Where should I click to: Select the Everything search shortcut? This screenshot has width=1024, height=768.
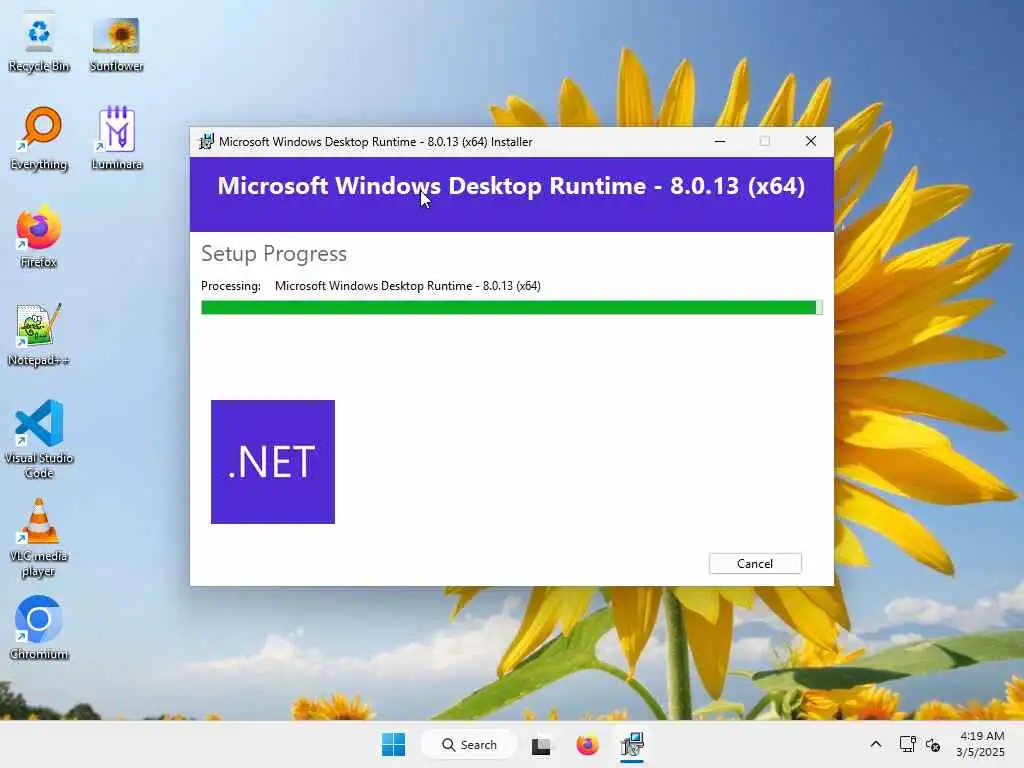(x=39, y=138)
